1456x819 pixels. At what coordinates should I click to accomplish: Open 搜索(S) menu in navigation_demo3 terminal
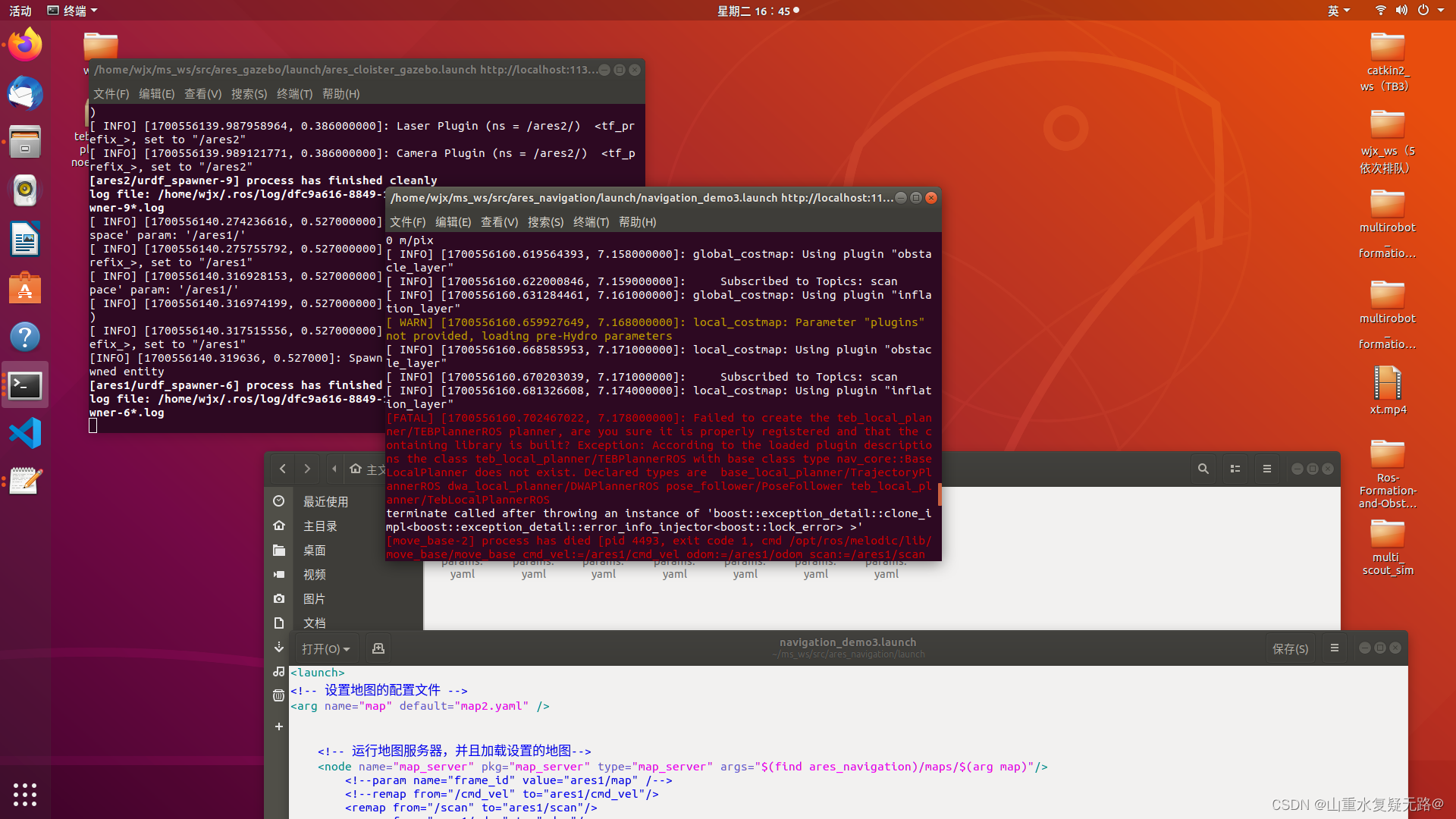coord(545,222)
